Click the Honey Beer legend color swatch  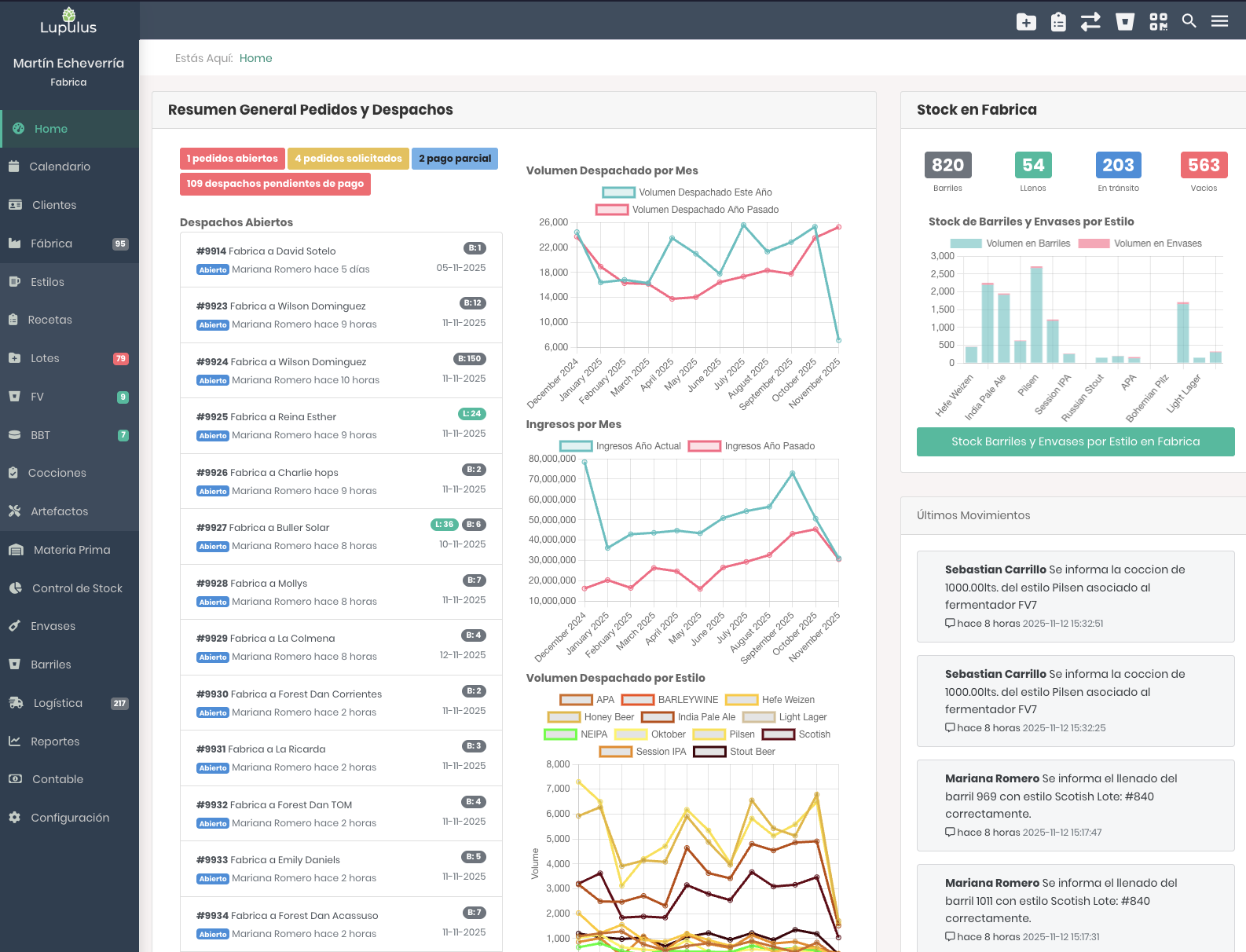pos(563,717)
